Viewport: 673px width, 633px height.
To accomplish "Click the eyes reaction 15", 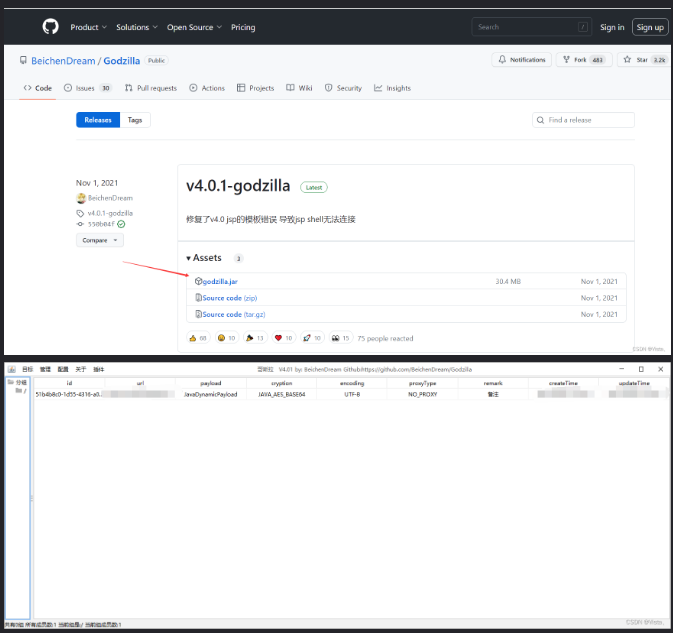I will 341,338.
